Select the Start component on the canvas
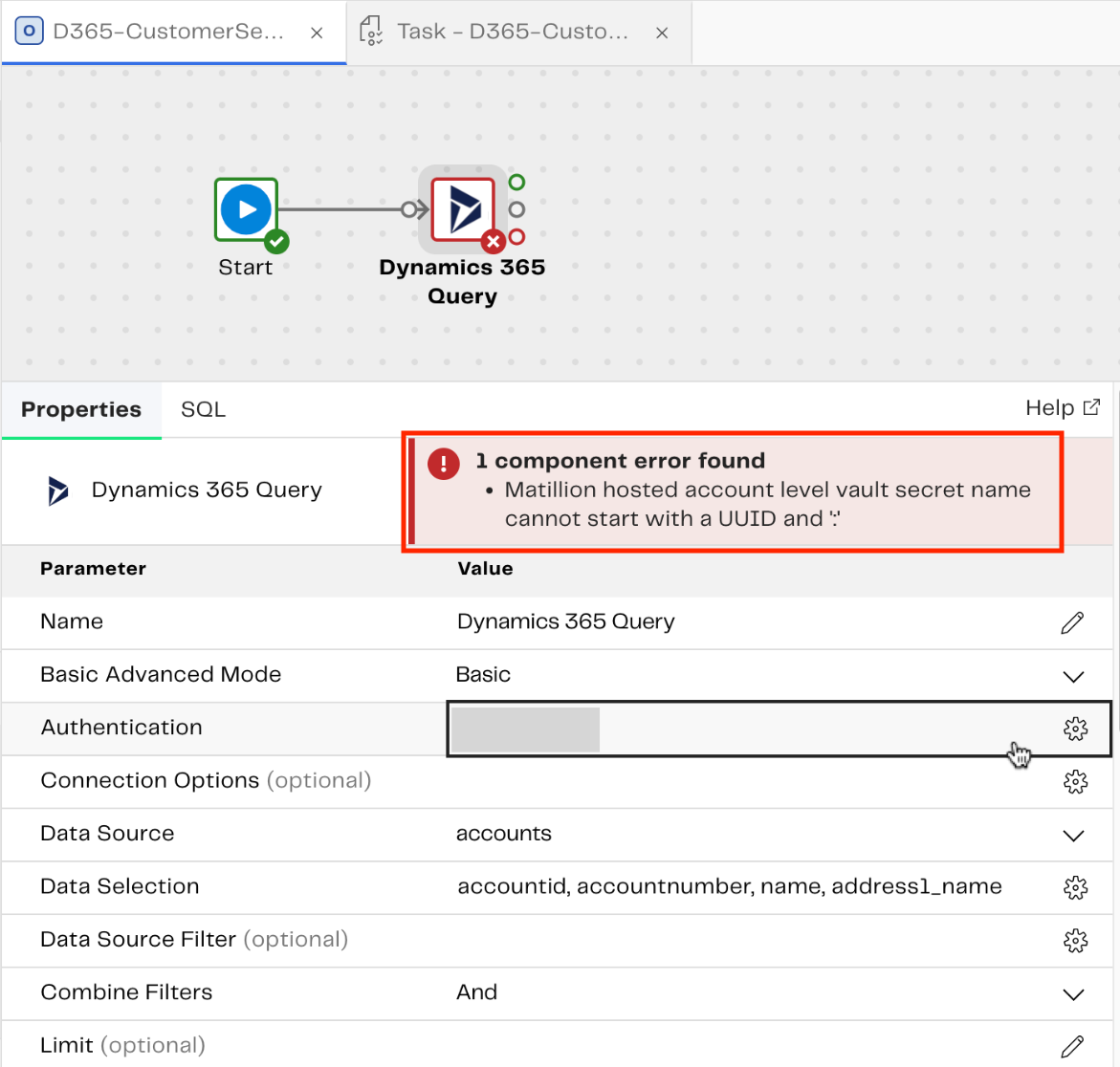The image size is (1120, 1067). [246, 209]
